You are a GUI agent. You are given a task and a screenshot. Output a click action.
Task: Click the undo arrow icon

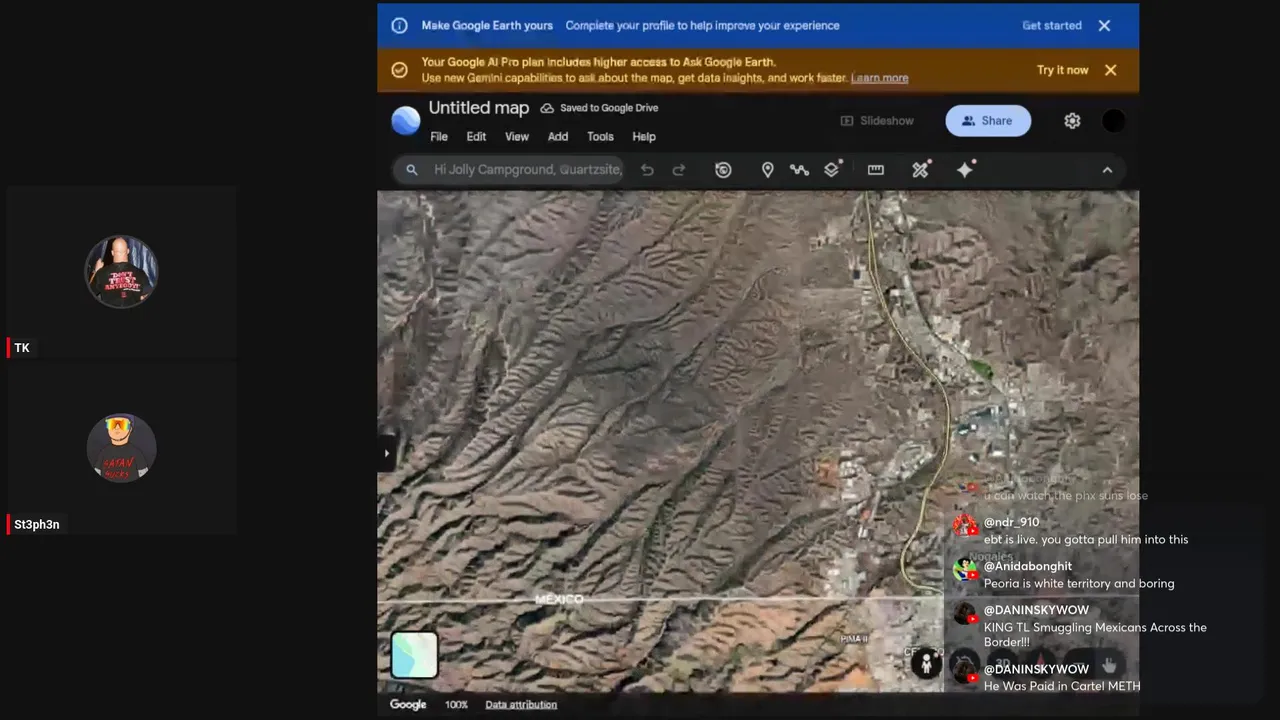pos(647,170)
